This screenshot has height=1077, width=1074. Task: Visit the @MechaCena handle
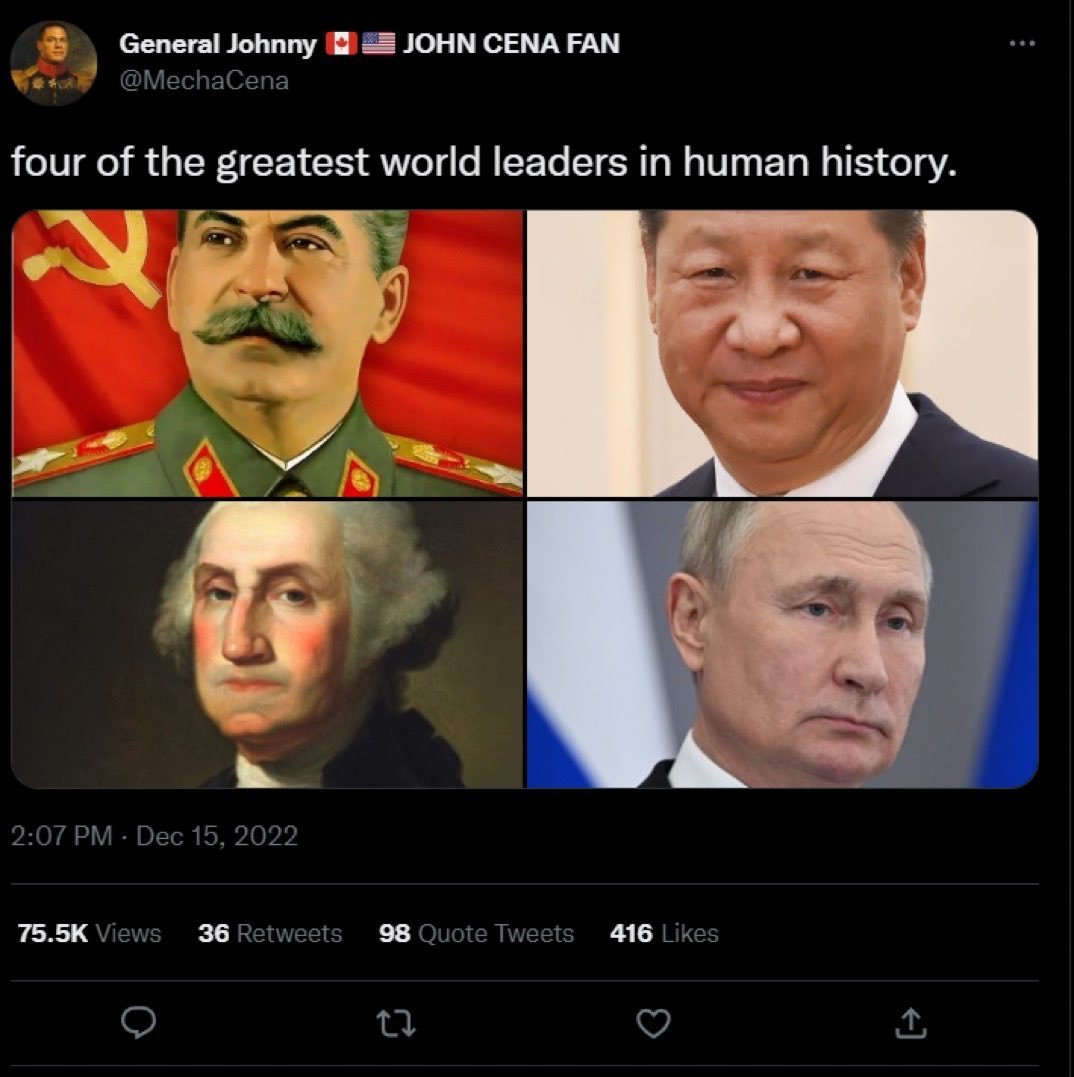[x=204, y=81]
